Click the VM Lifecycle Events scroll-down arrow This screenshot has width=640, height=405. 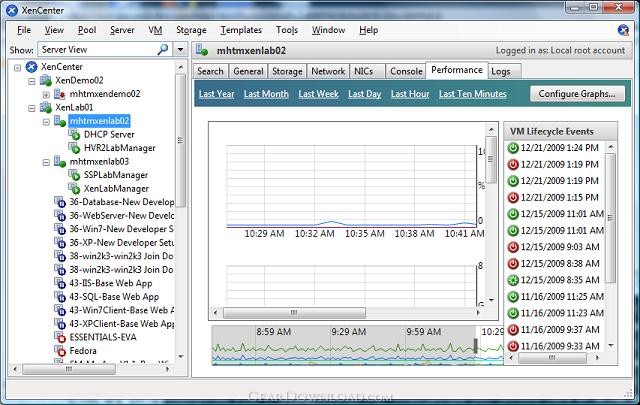611,345
